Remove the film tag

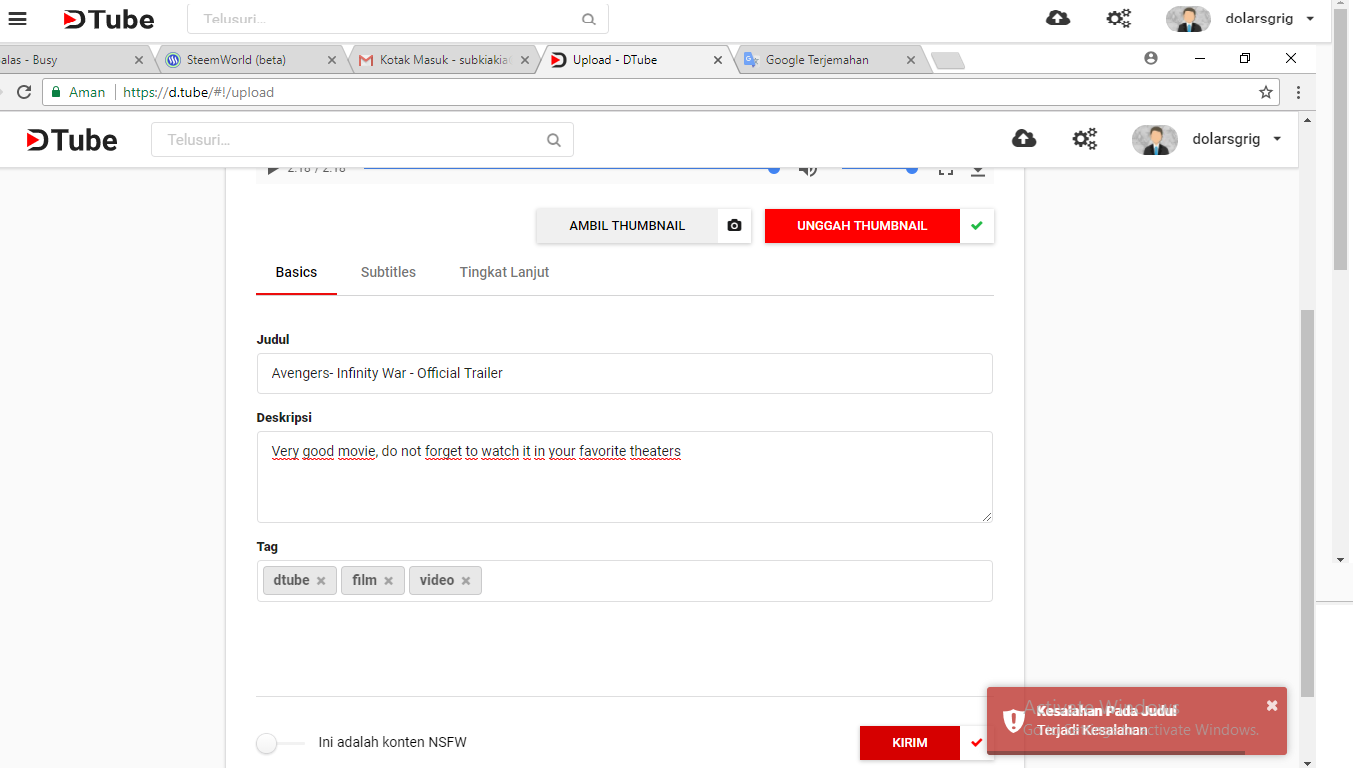(388, 581)
